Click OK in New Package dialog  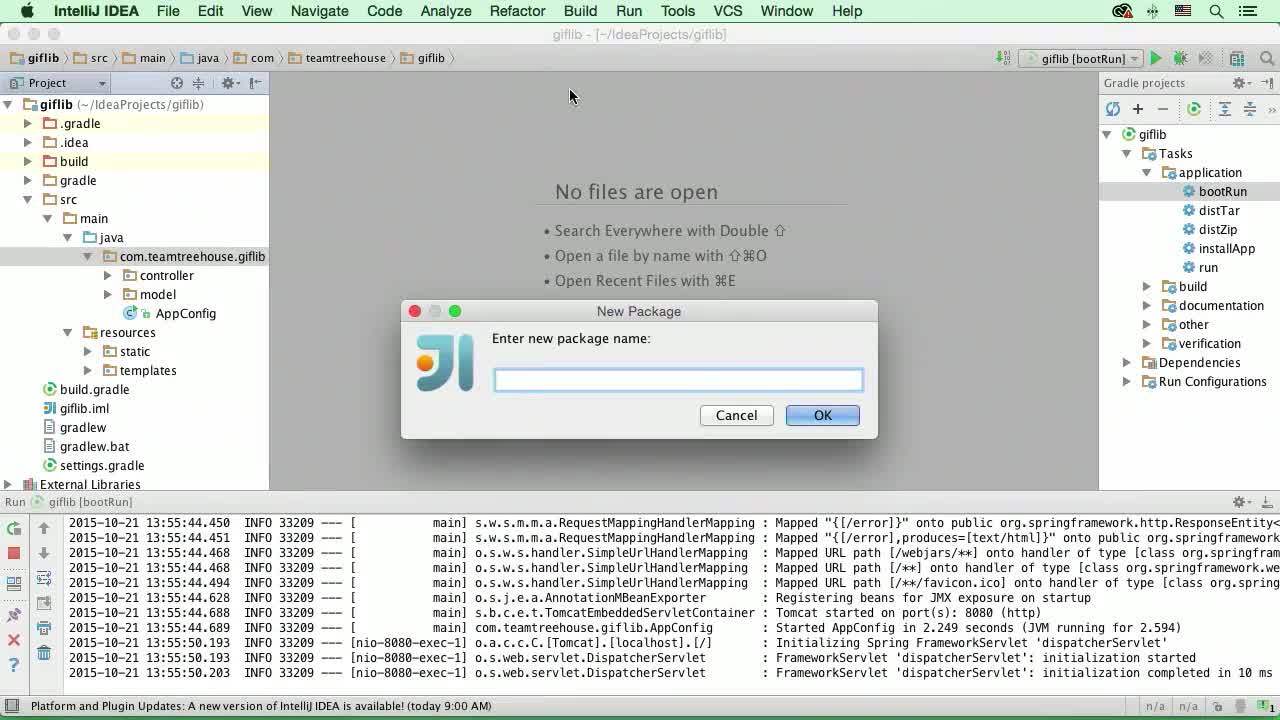pyautogui.click(x=822, y=415)
